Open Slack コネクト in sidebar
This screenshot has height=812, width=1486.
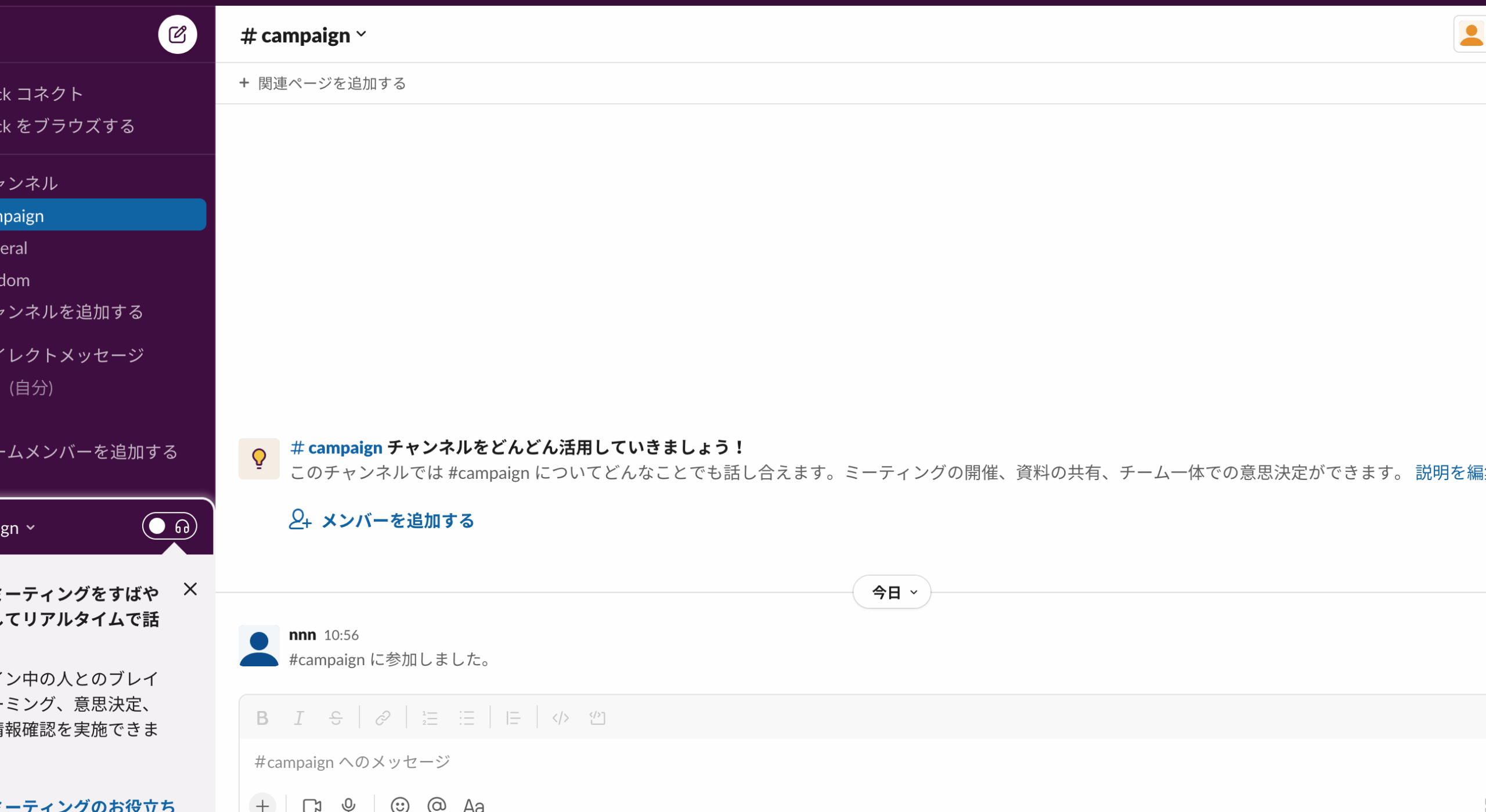[46, 93]
